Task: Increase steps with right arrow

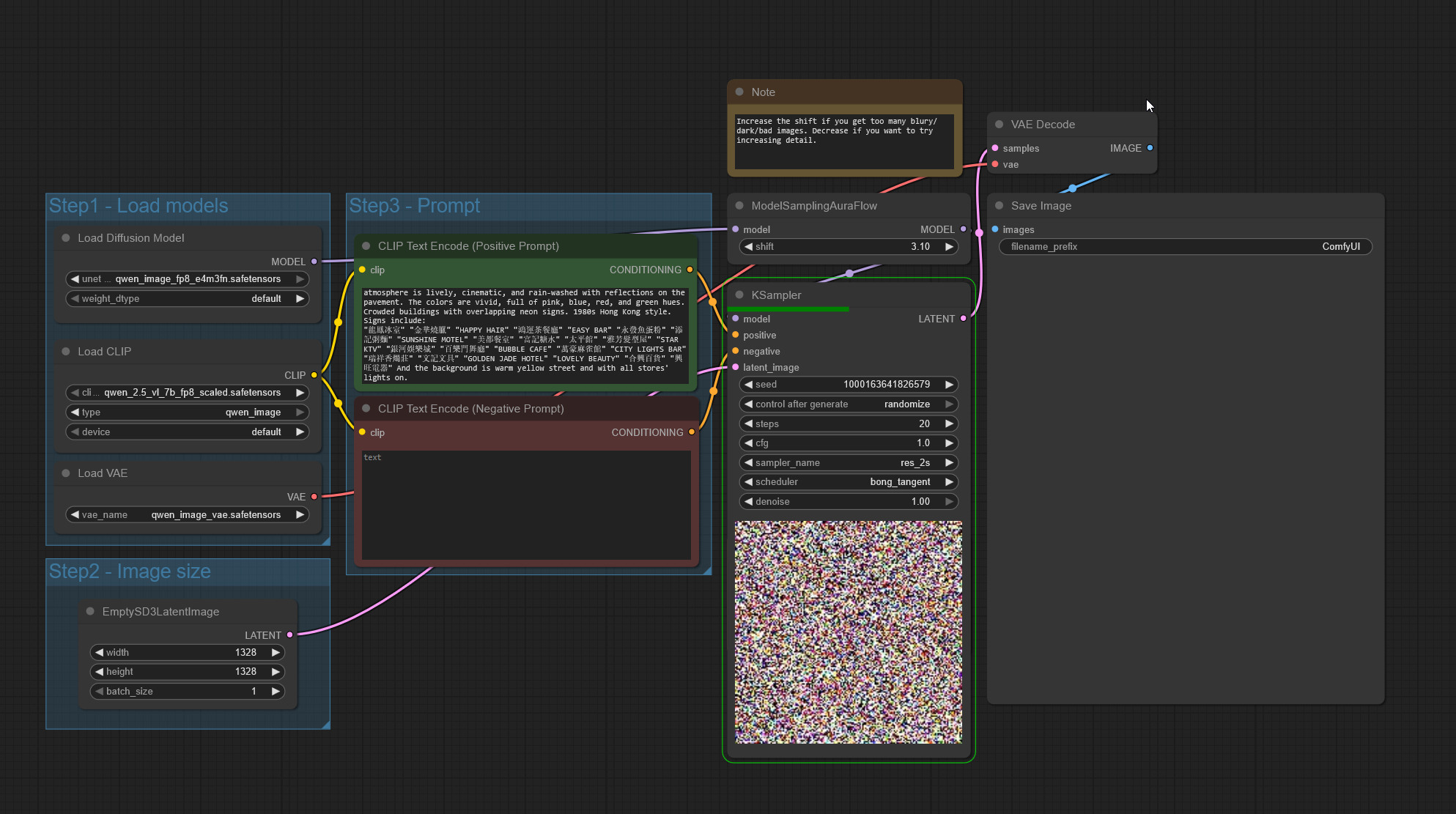Action: [x=949, y=424]
